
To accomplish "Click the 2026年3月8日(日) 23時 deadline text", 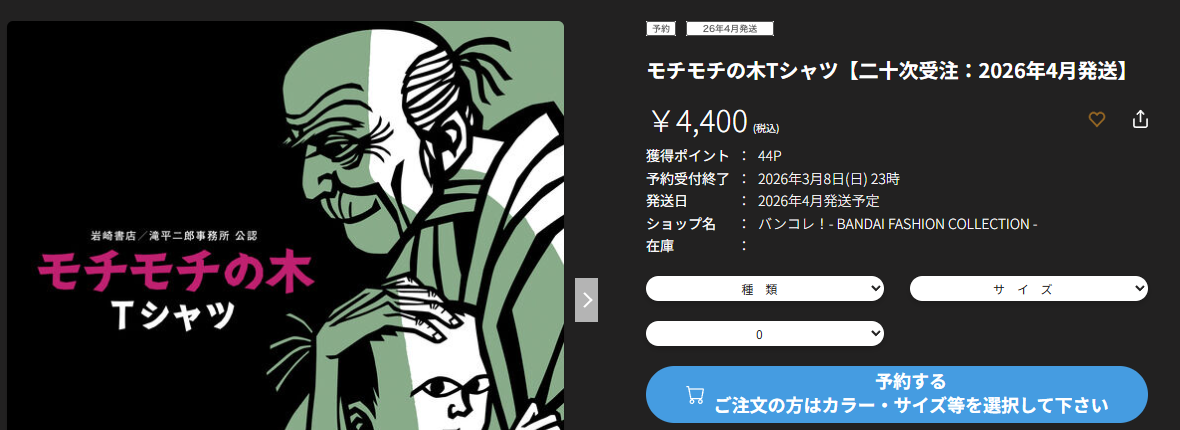I will click(x=829, y=179).
